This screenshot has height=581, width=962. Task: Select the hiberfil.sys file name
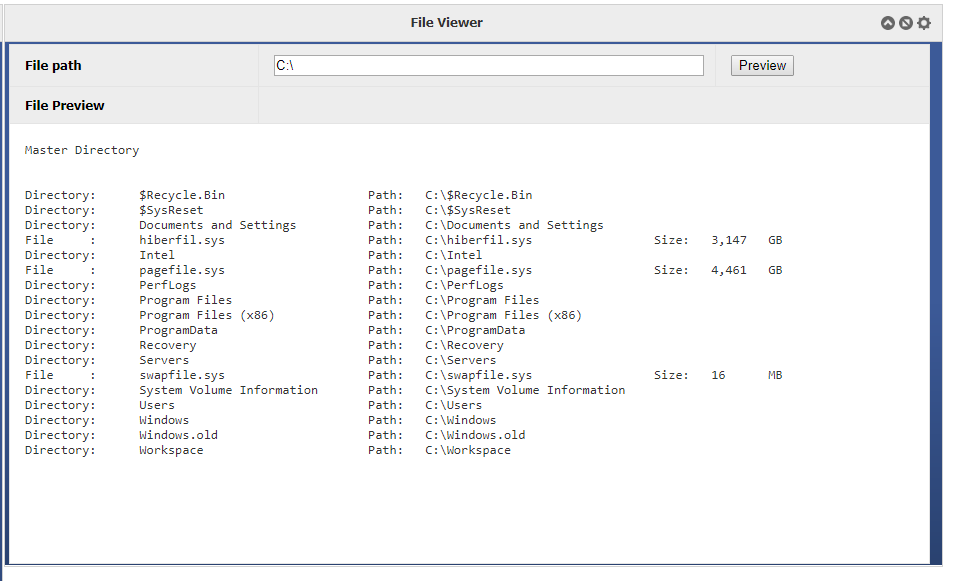[x=182, y=240]
